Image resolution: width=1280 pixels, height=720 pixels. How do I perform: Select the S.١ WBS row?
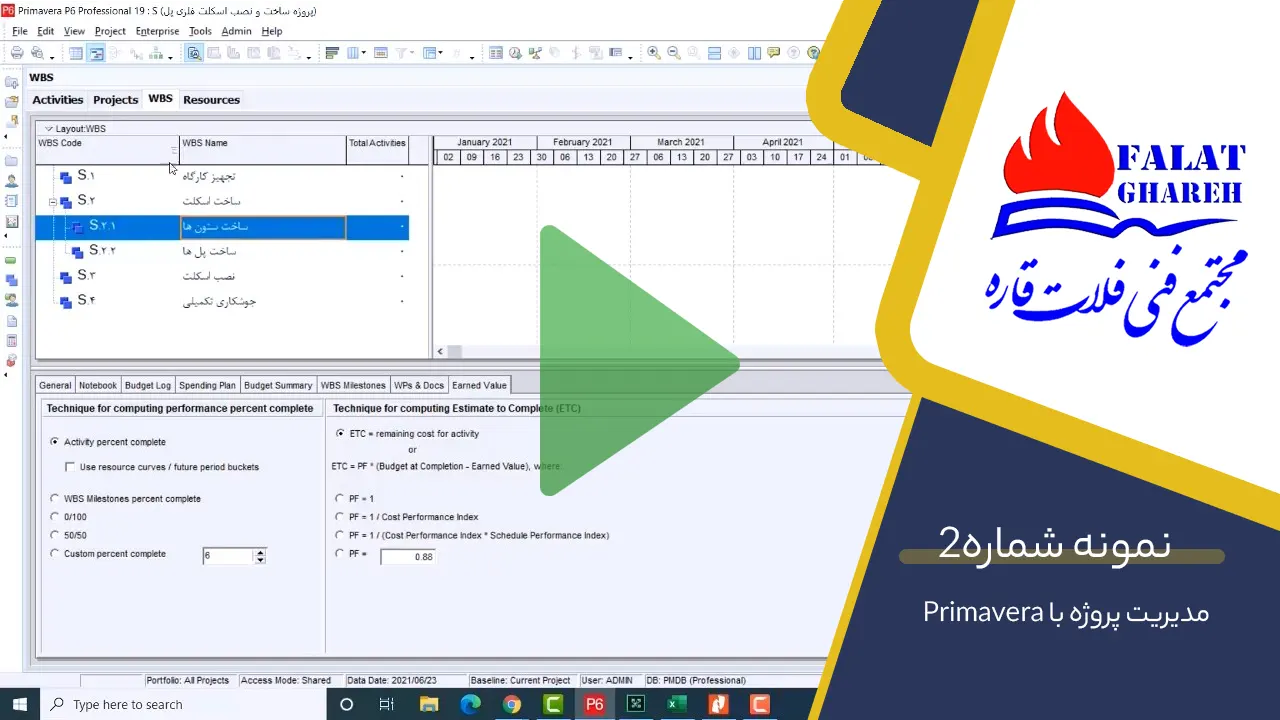222,176
